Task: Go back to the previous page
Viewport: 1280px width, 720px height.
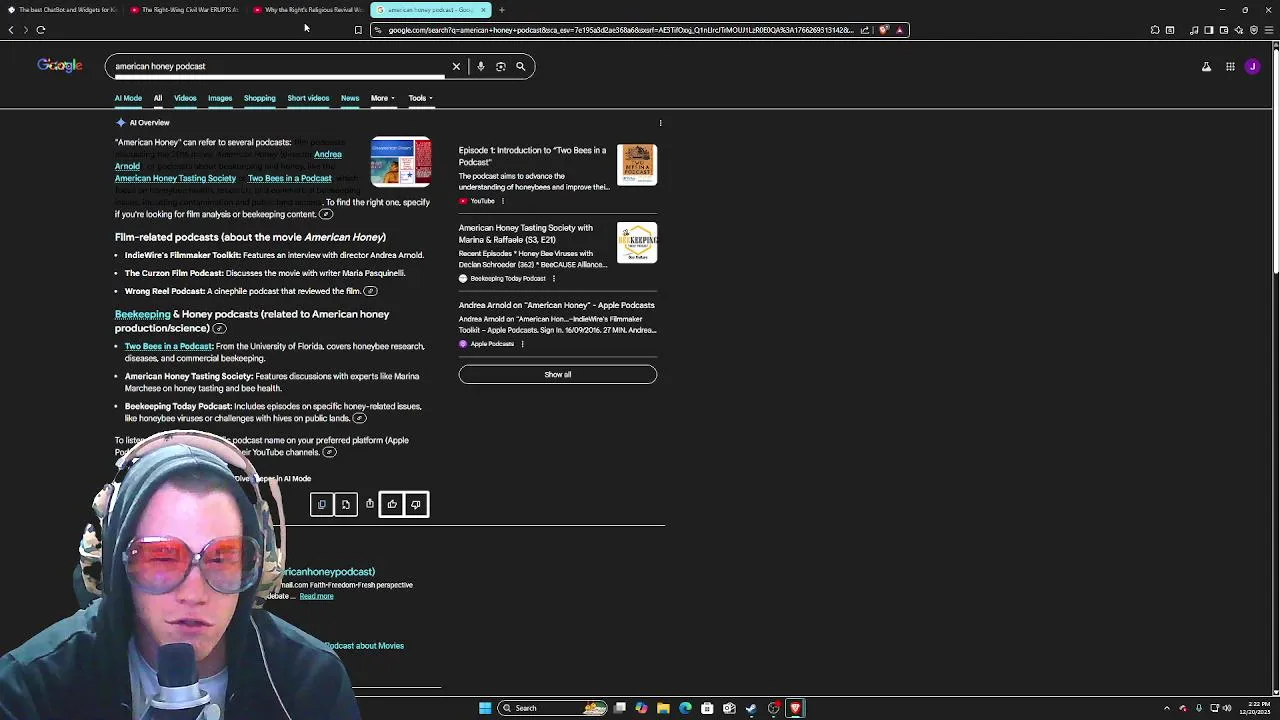Action: 11,30
